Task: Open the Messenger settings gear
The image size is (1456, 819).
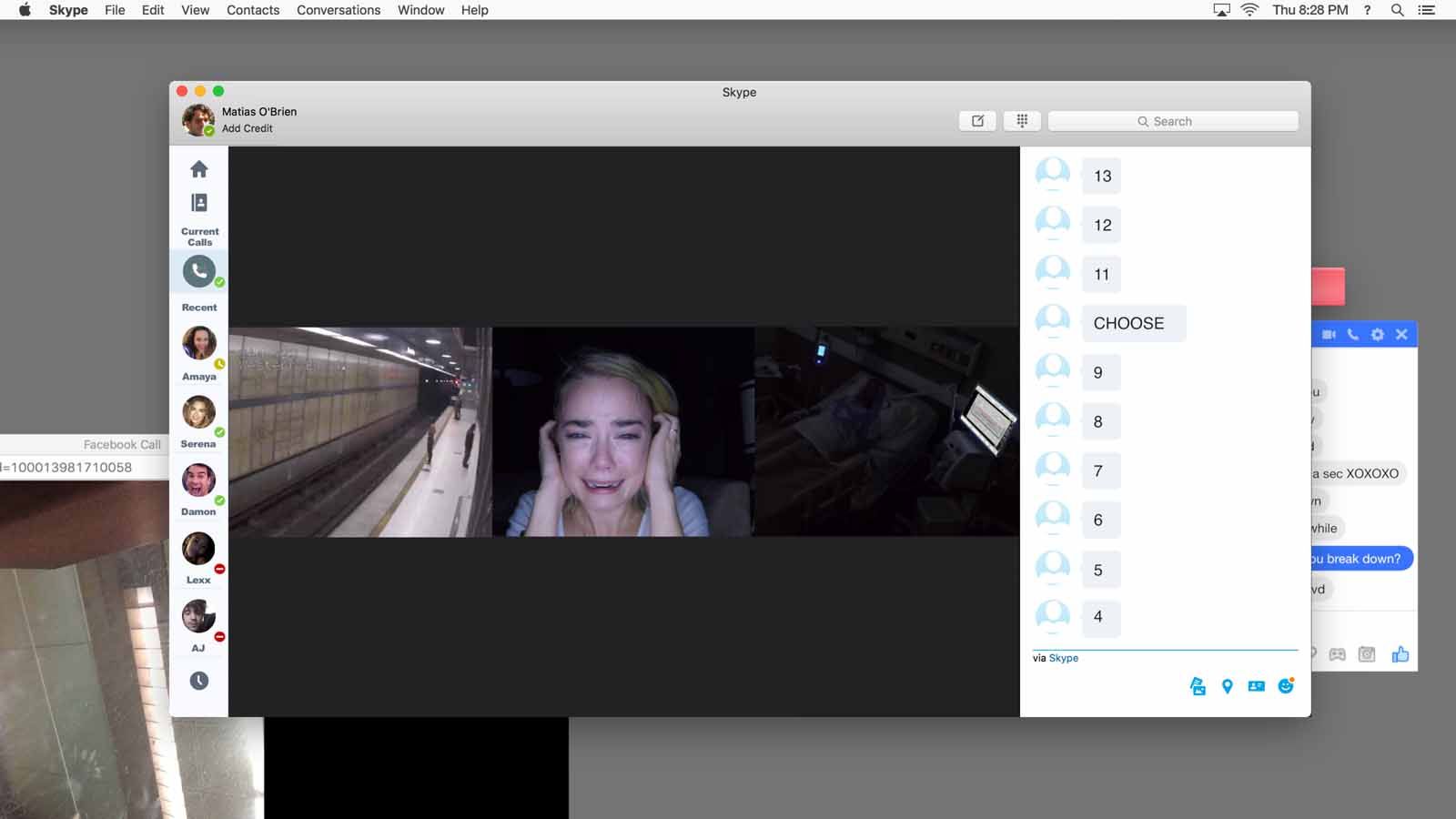Action: [1378, 335]
